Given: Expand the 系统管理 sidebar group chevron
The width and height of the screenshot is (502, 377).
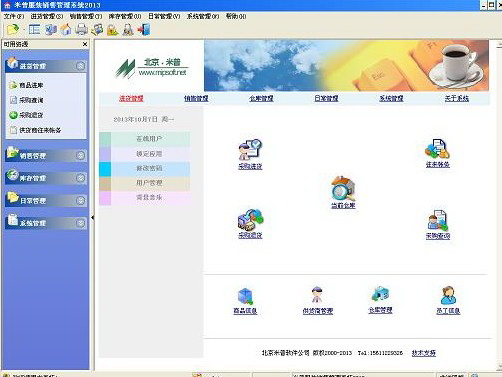Looking at the screenshot, I should (80, 223).
